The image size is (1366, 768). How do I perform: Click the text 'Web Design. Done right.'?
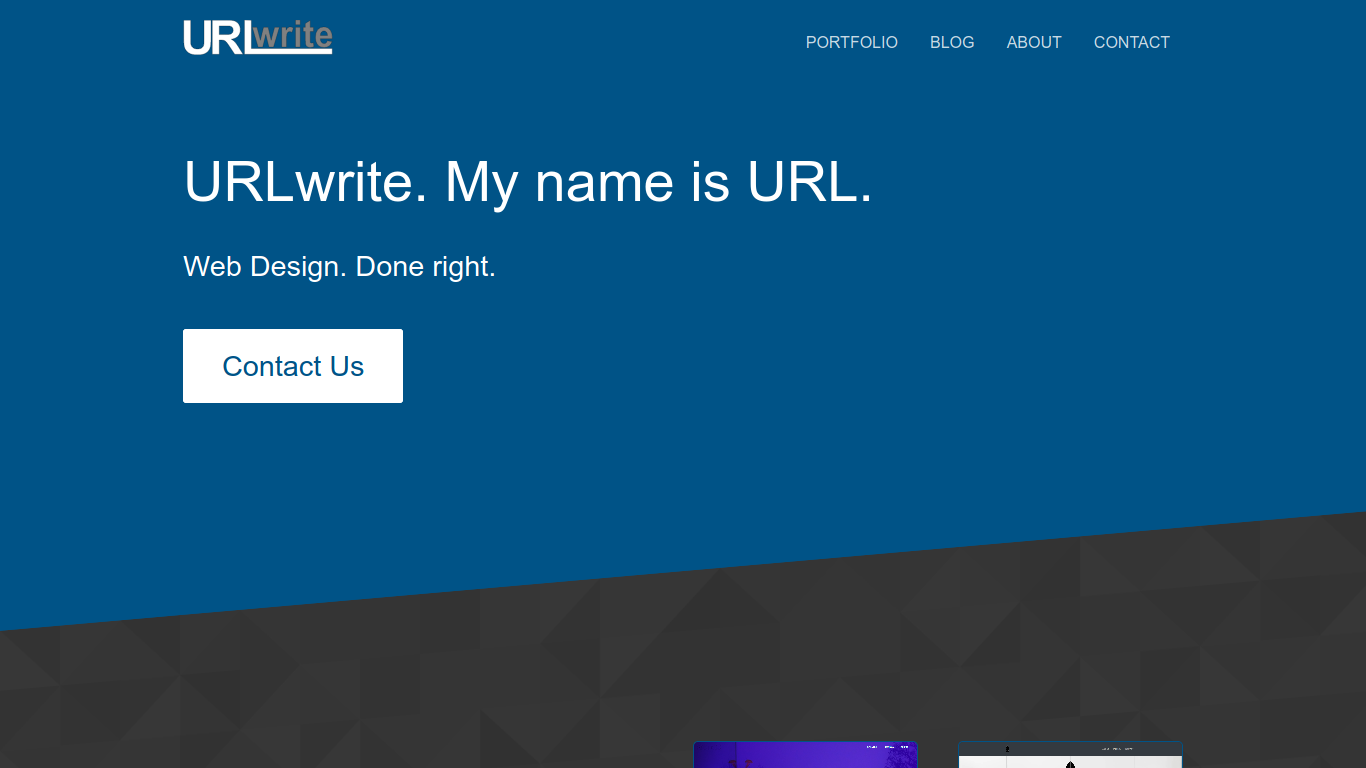tap(340, 267)
